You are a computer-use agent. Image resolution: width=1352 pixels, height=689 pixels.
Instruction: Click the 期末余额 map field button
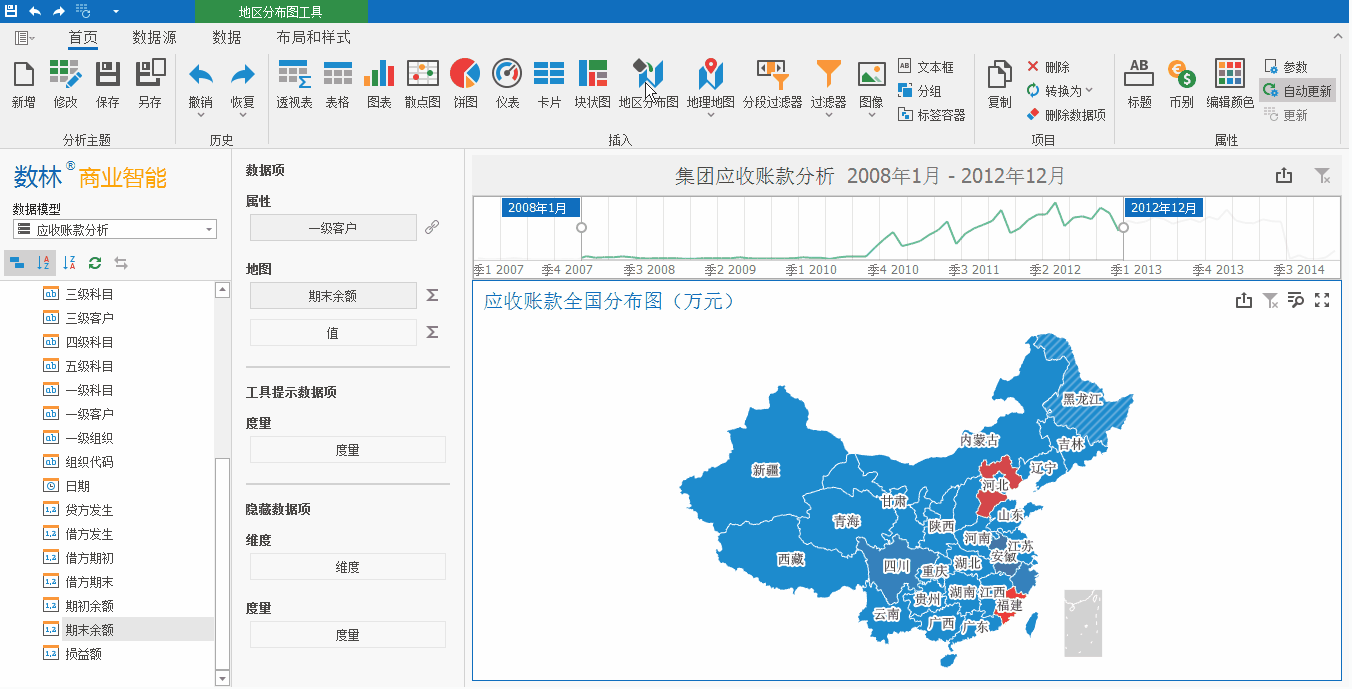(333, 295)
